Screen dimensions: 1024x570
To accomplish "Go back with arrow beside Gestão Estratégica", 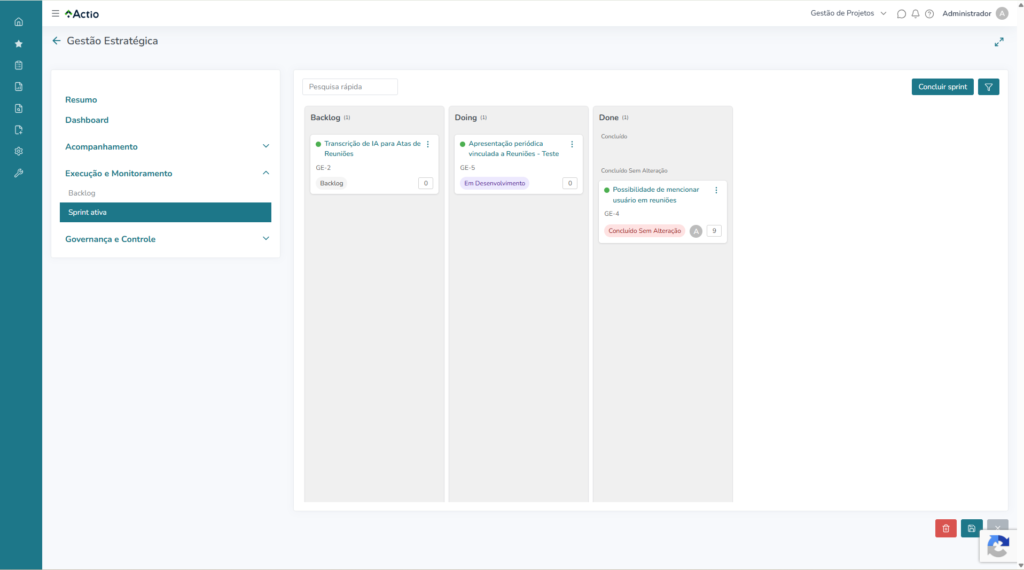I will (x=56, y=40).
